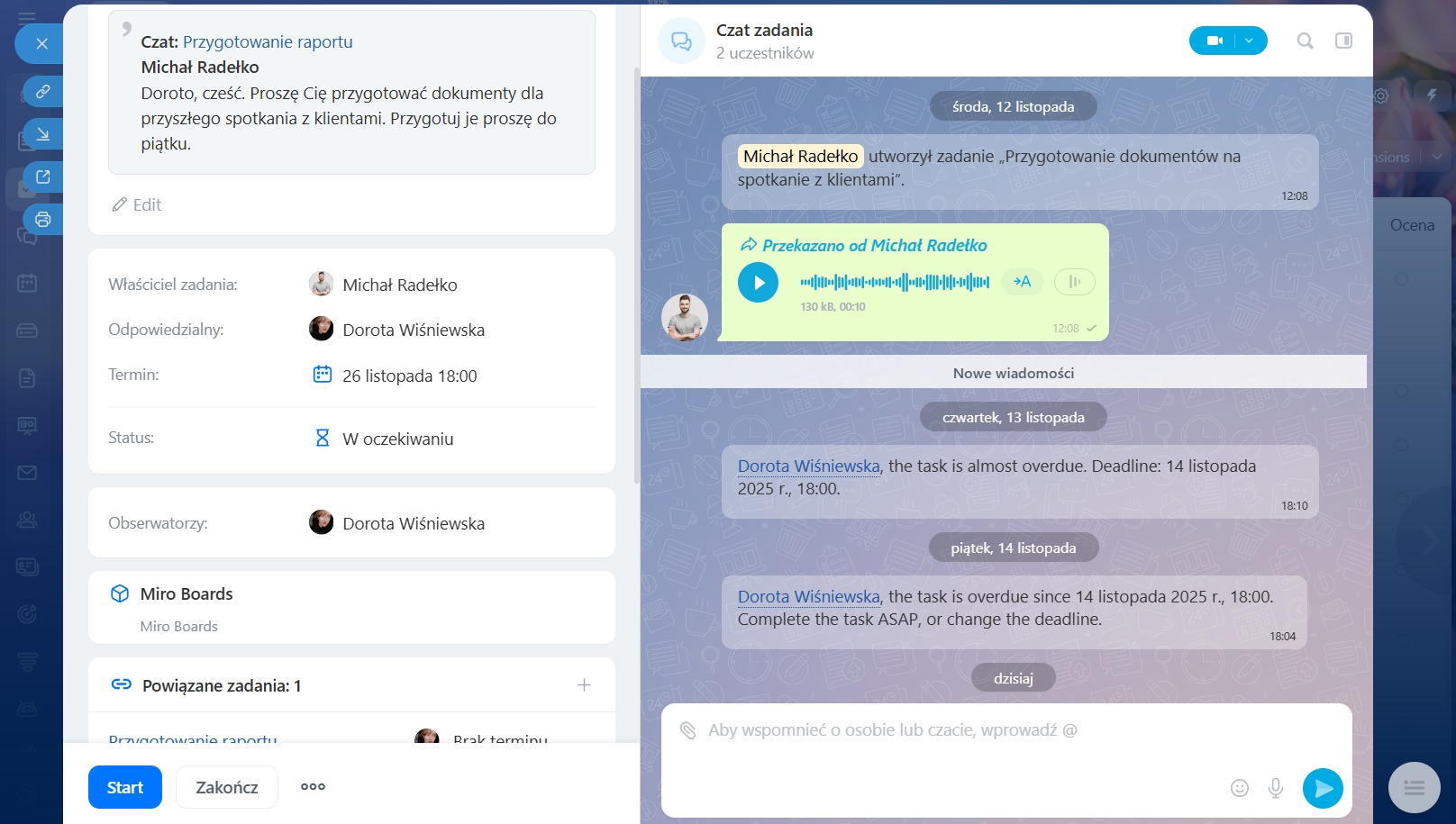Open the sender's avatar beside the voice message
1456x824 pixels.
point(685,318)
